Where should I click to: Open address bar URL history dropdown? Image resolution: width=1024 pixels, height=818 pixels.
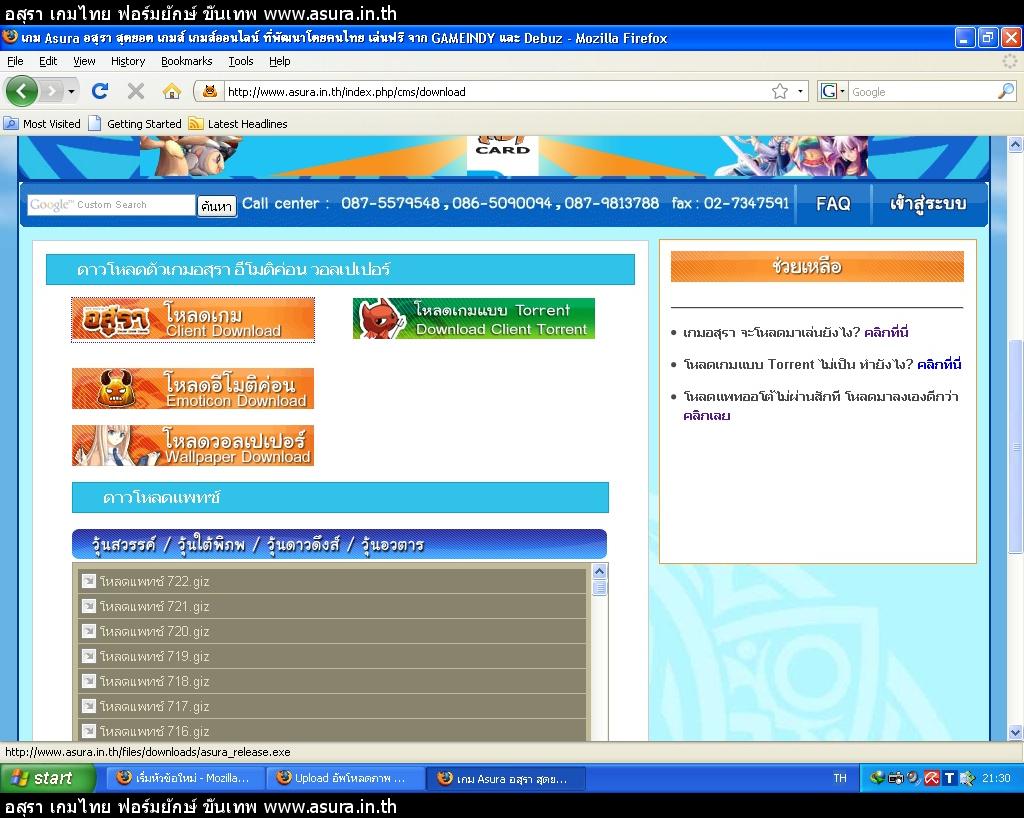click(x=800, y=91)
